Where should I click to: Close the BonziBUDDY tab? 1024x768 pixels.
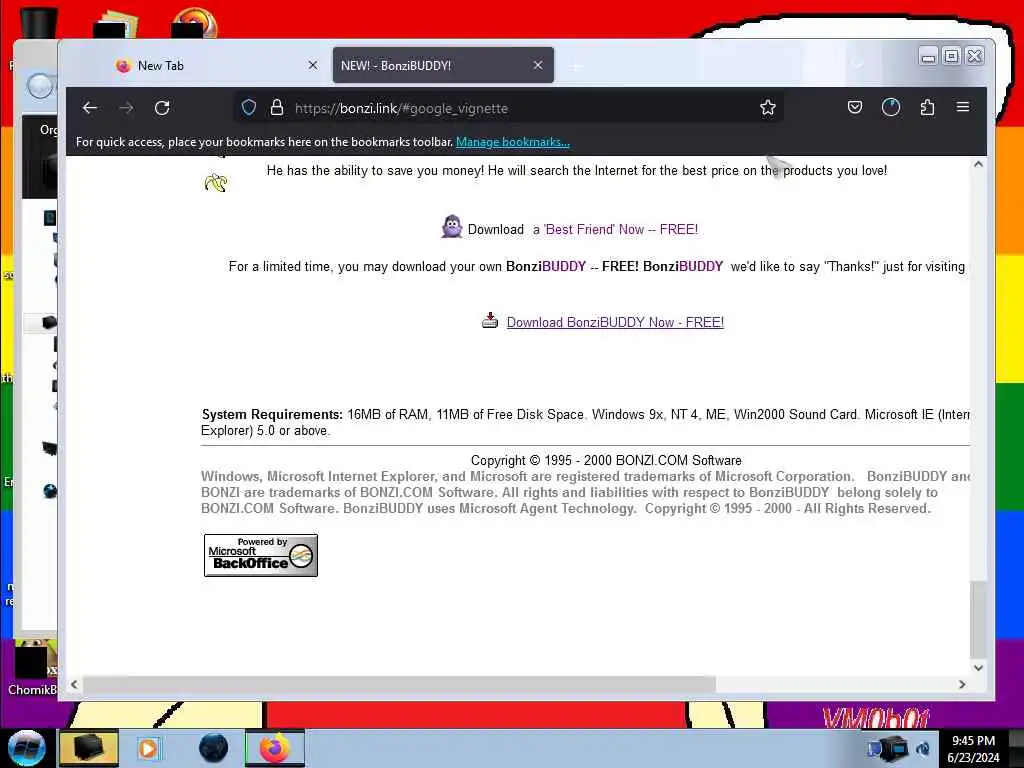pyautogui.click(x=538, y=65)
